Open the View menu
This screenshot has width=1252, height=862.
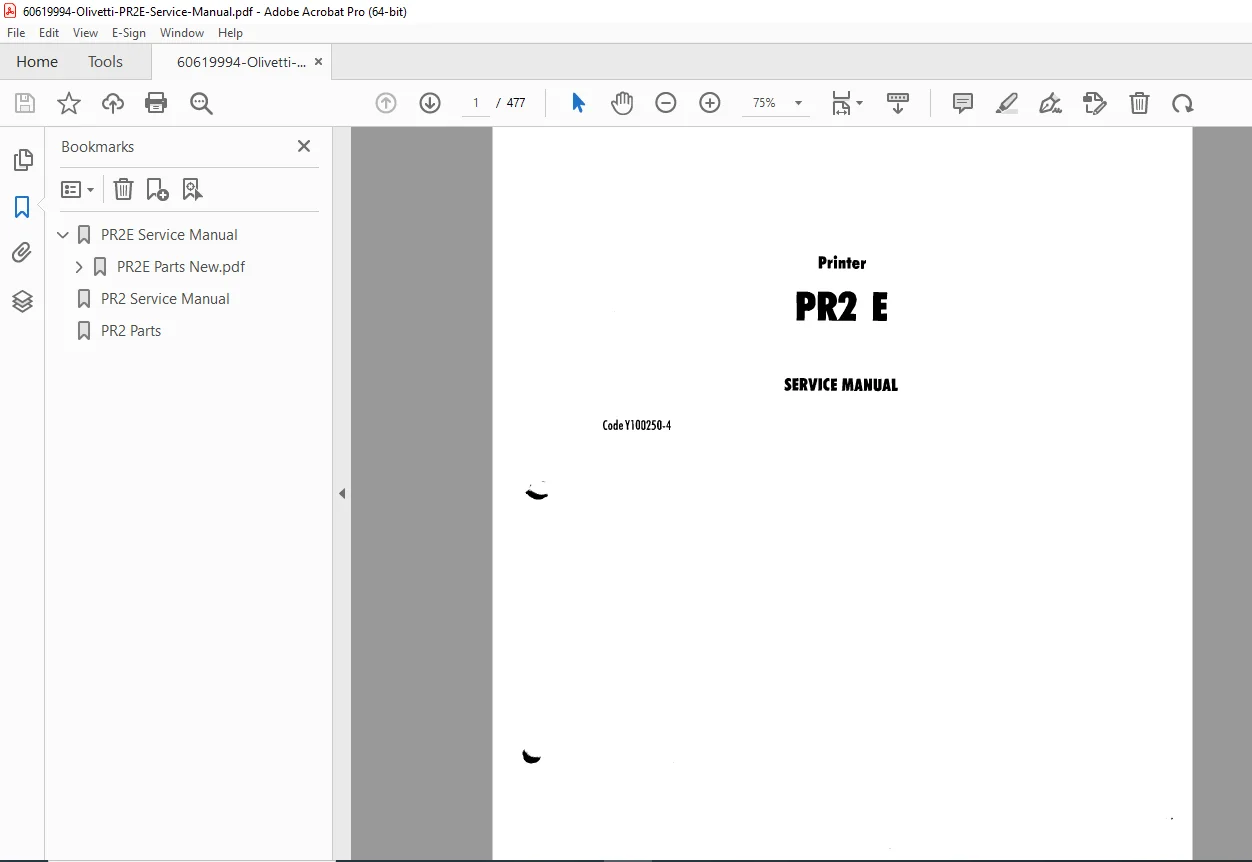(85, 33)
